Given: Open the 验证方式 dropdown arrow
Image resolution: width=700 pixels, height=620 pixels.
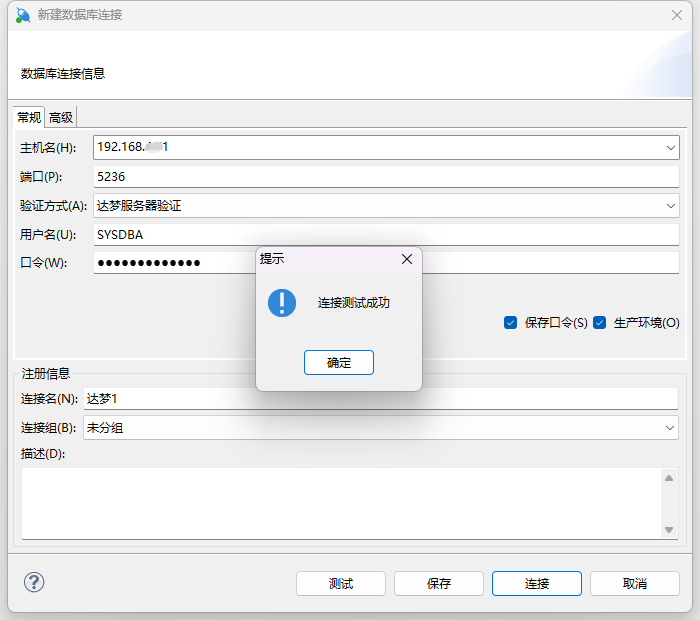Looking at the screenshot, I should [671, 206].
